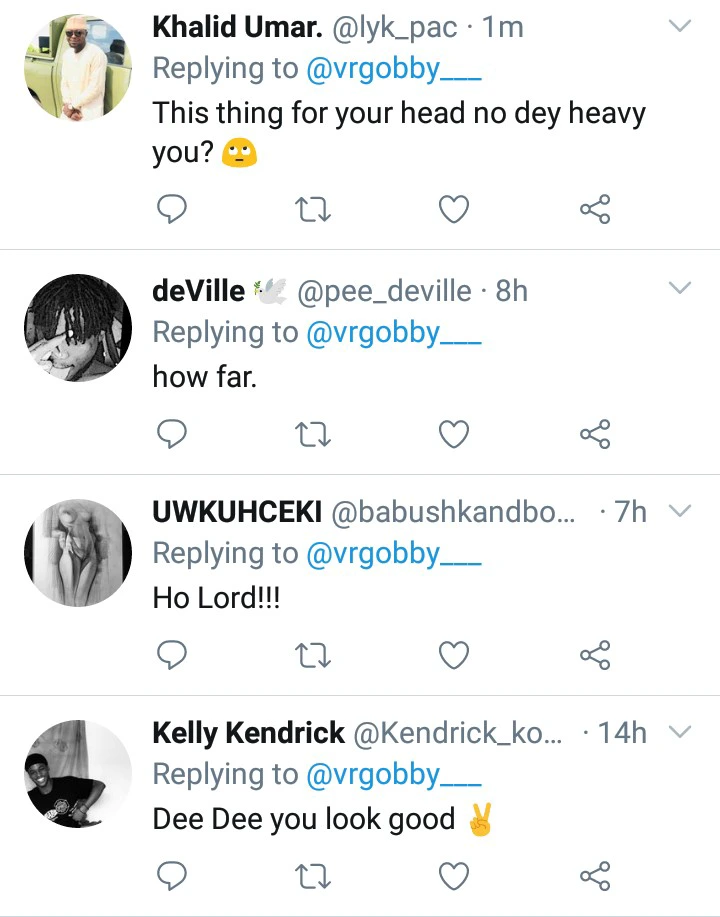Tap the UWKUHCEKI display name

(x=236, y=512)
